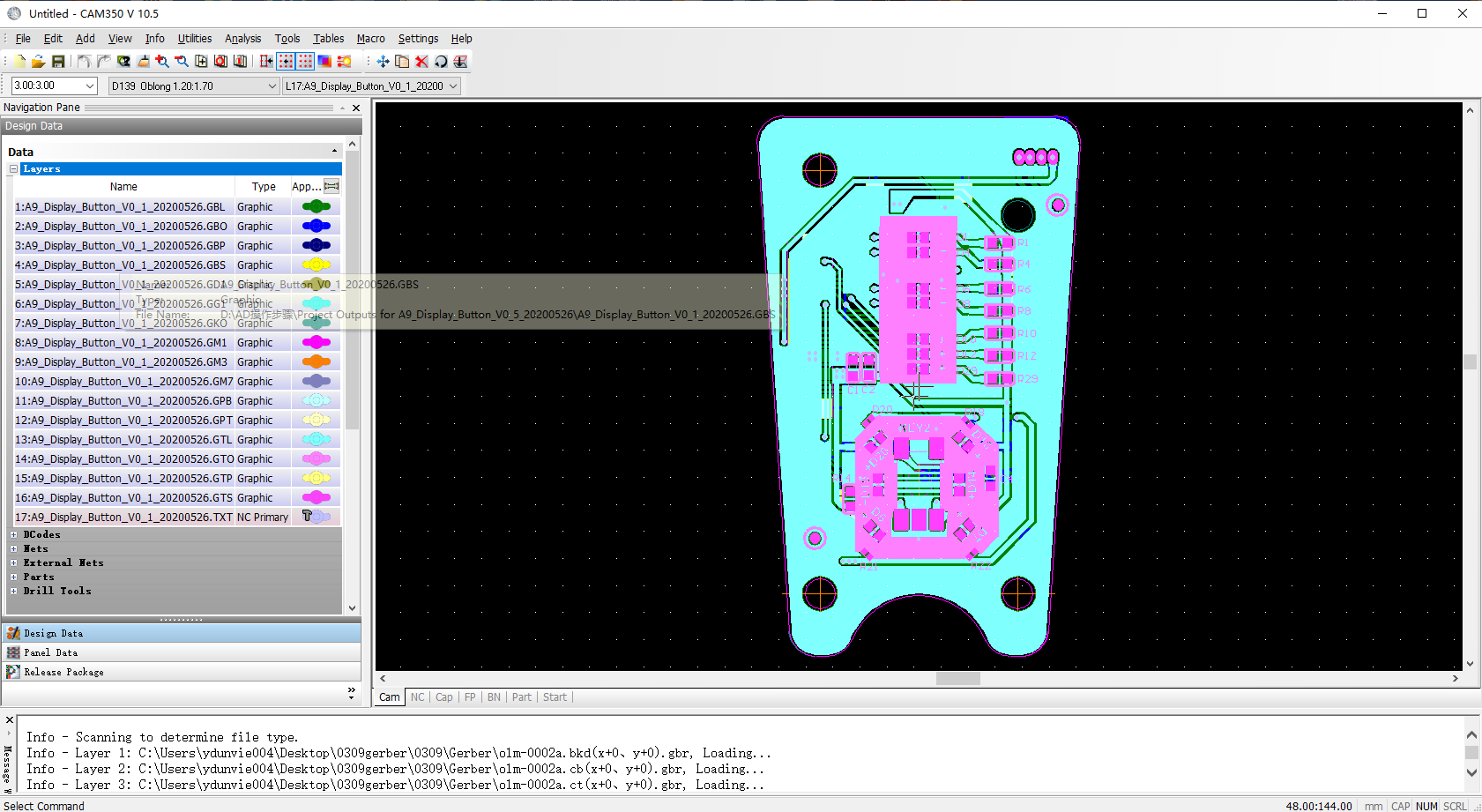Open the Tables menu
The height and width of the screenshot is (812, 1482).
click(328, 38)
